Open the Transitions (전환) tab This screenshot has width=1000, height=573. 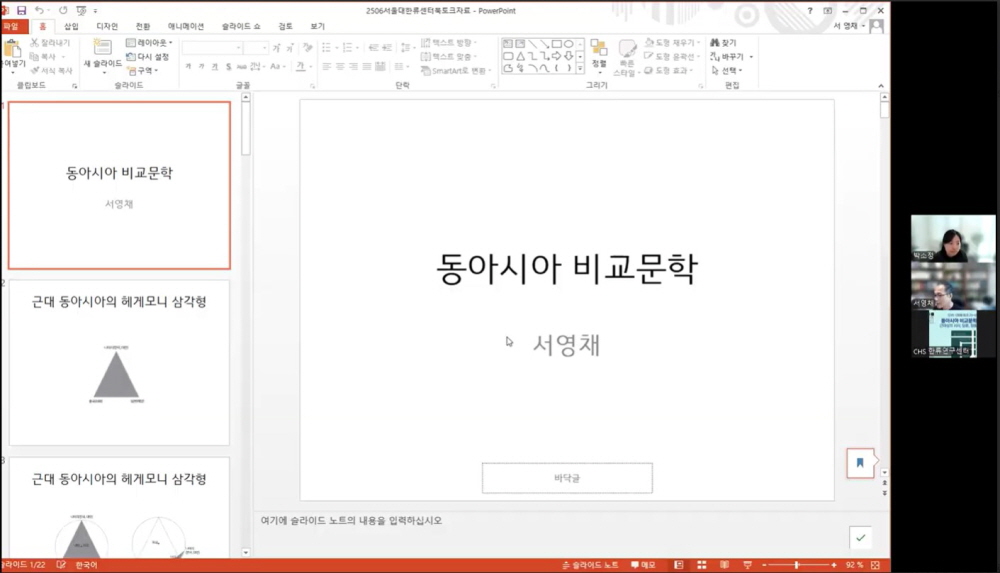143,26
